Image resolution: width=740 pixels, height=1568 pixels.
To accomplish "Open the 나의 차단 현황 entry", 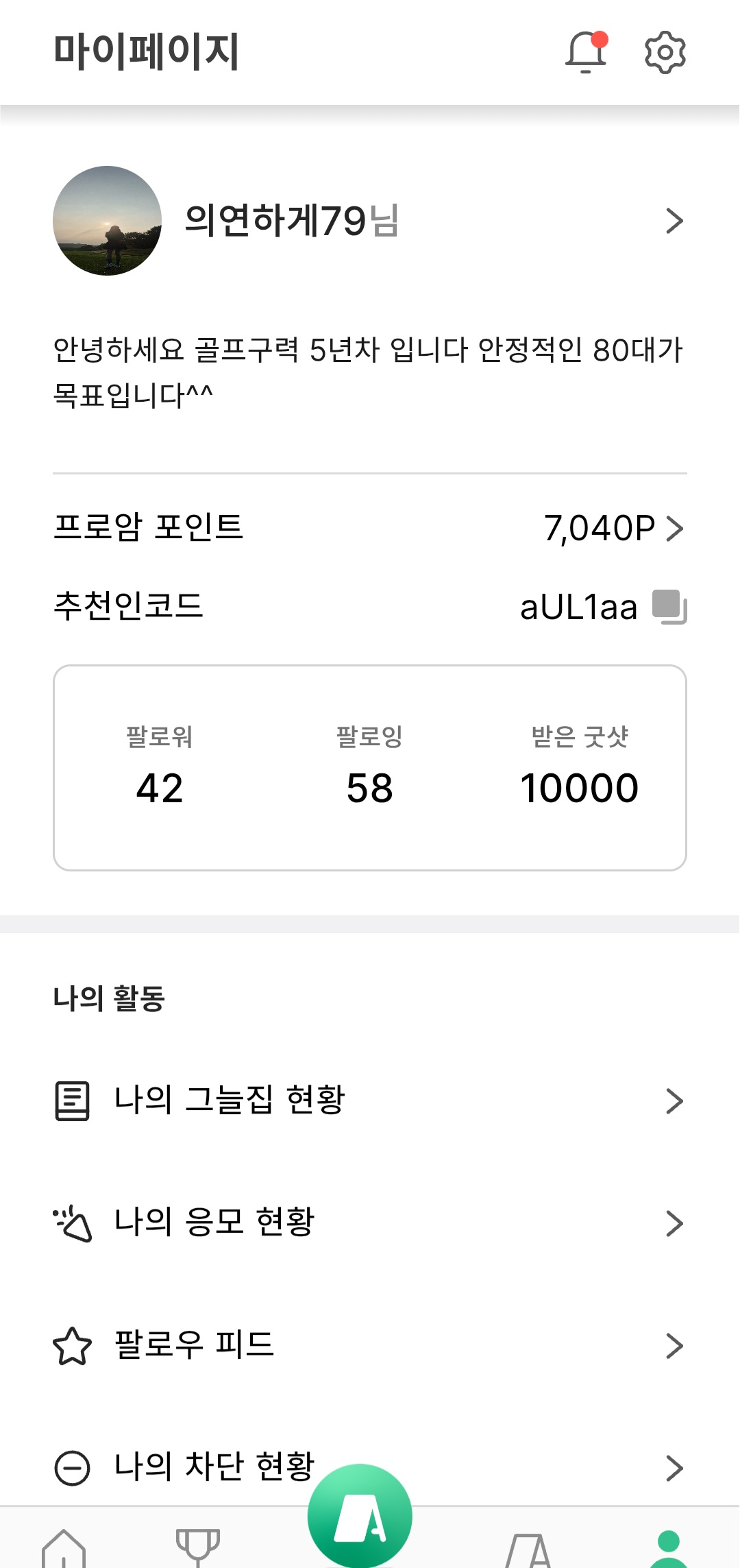I will [x=214, y=1467].
